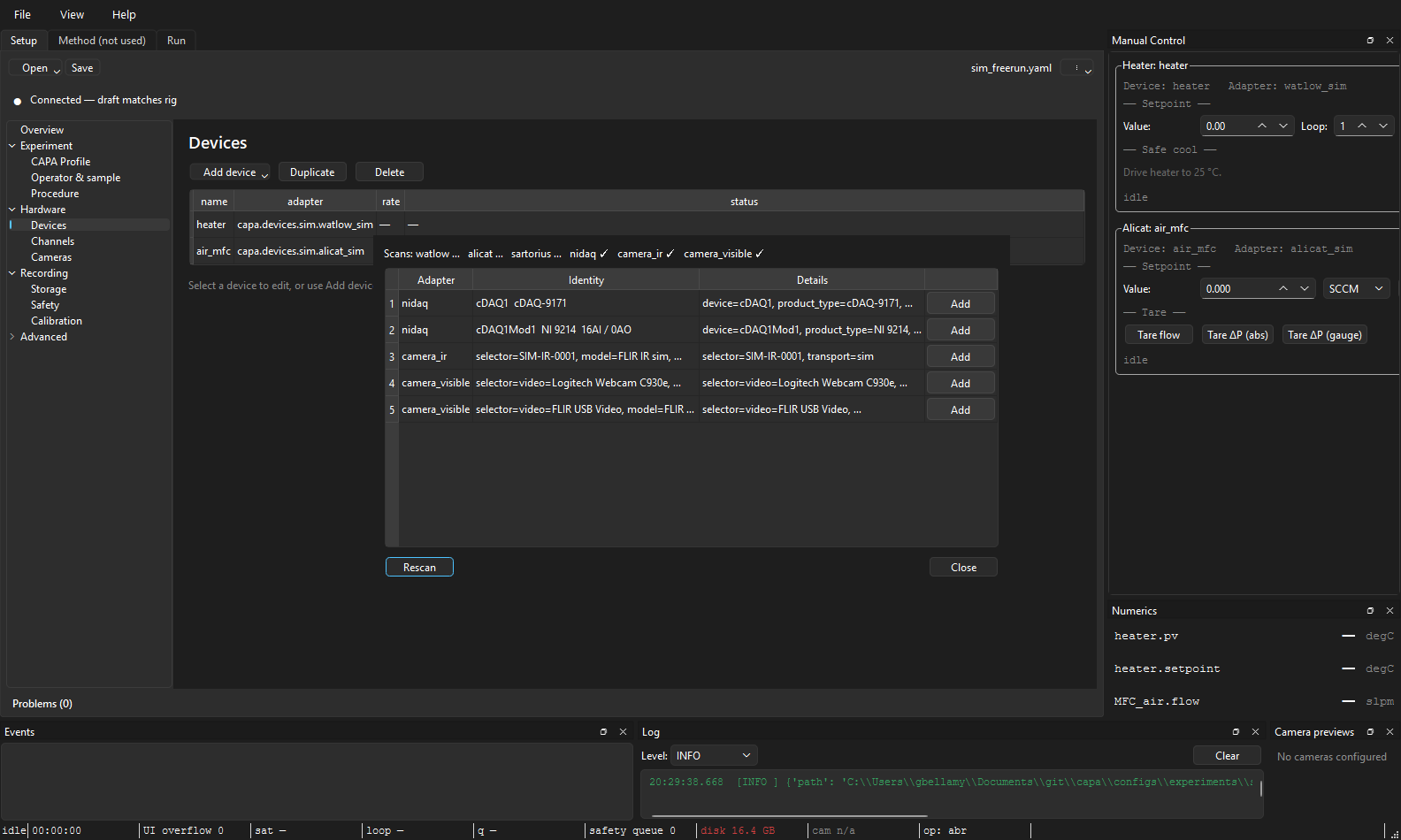Close the Events panel
The width and height of the screenshot is (1401, 840).
click(623, 732)
